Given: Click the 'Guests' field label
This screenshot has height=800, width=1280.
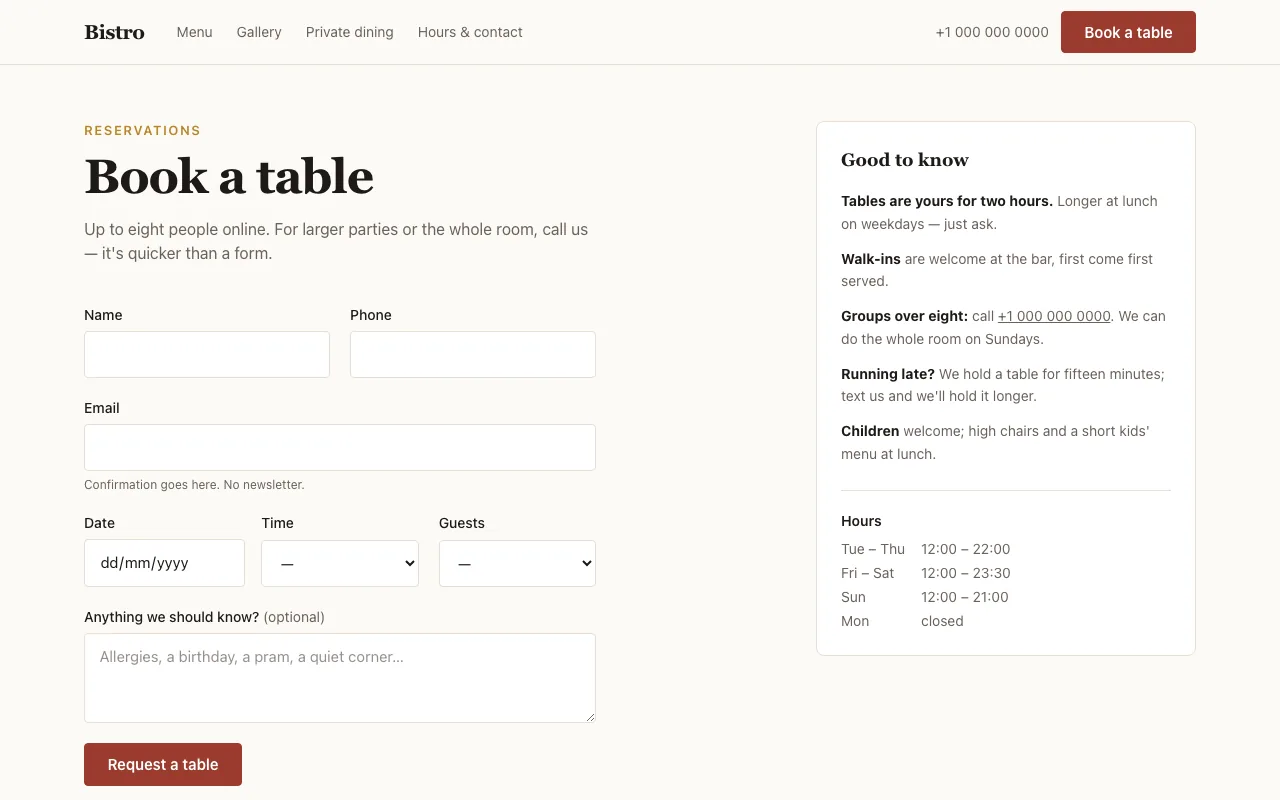Looking at the screenshot, I should (462, 523).
